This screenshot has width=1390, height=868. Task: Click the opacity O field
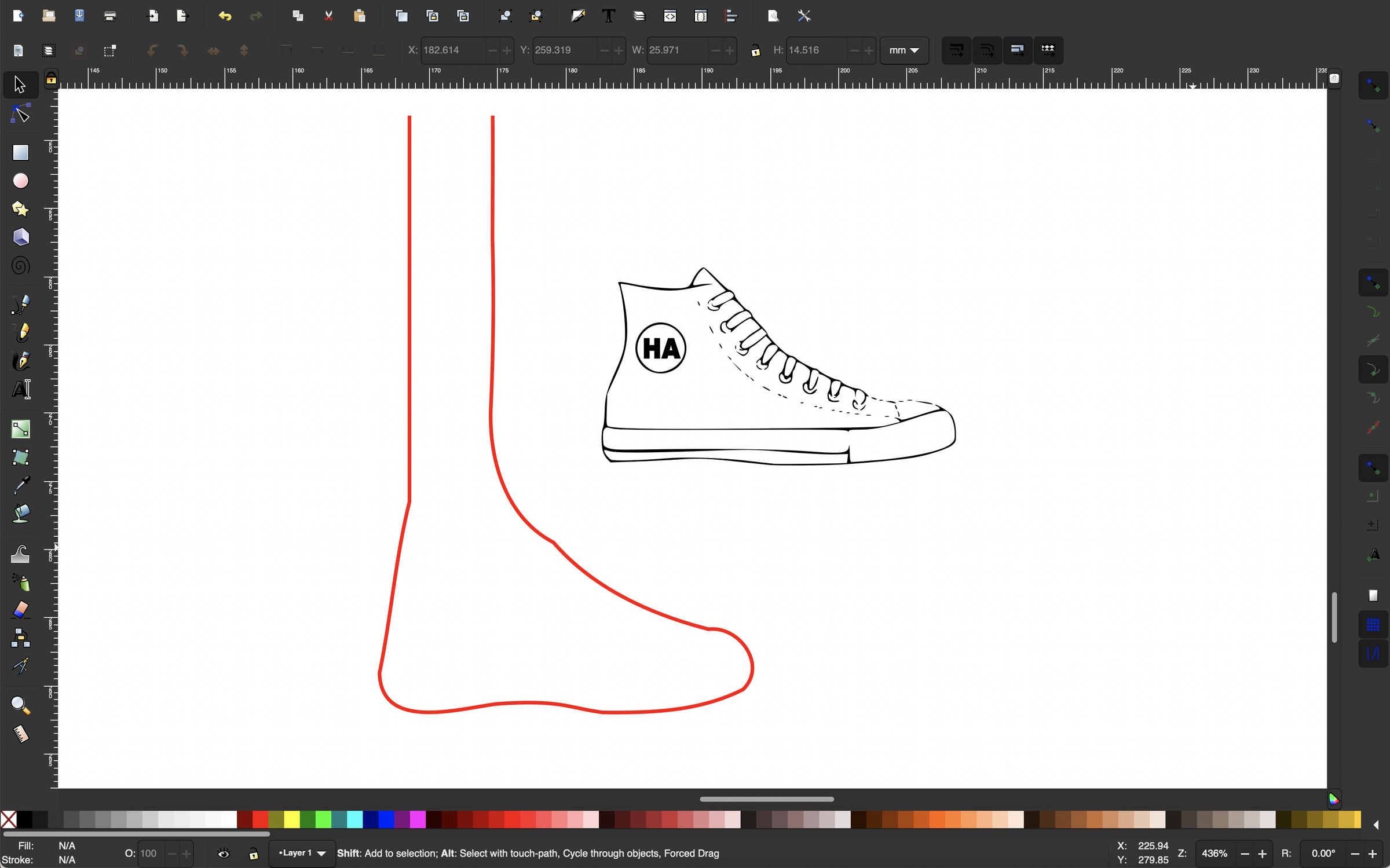(x=151, y=854)
